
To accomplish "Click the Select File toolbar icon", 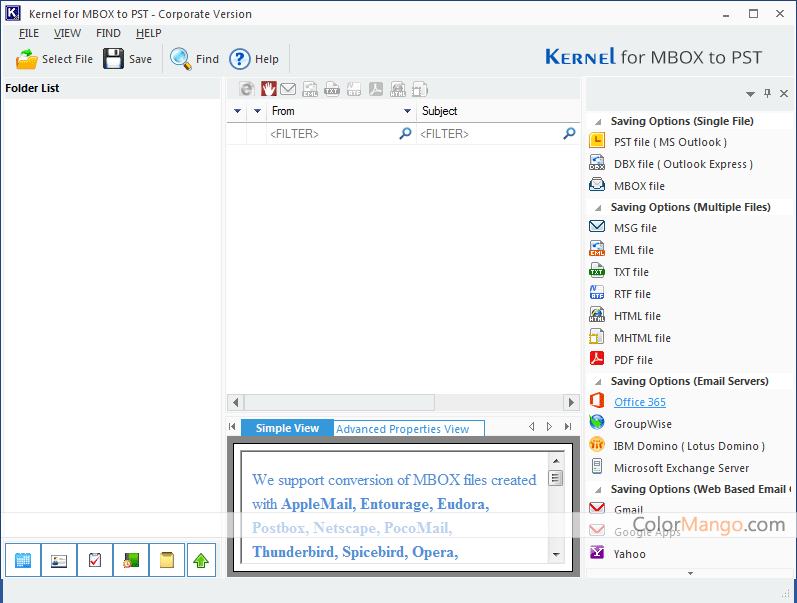I will tap(27, 59).
